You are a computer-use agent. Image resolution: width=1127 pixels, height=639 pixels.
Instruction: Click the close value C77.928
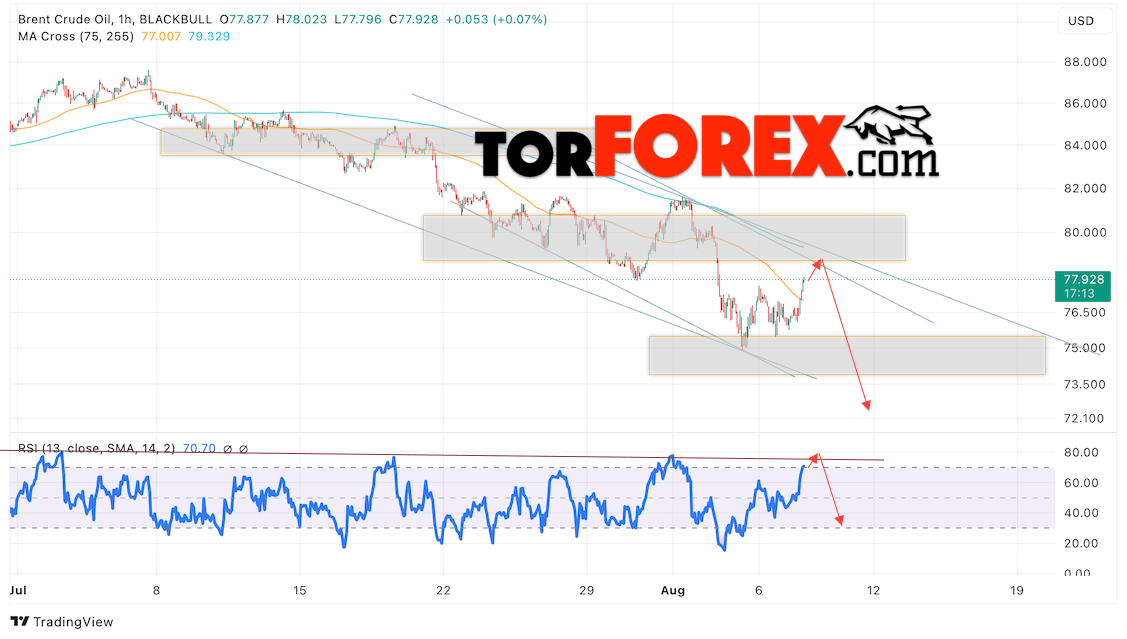coord(413,19)
